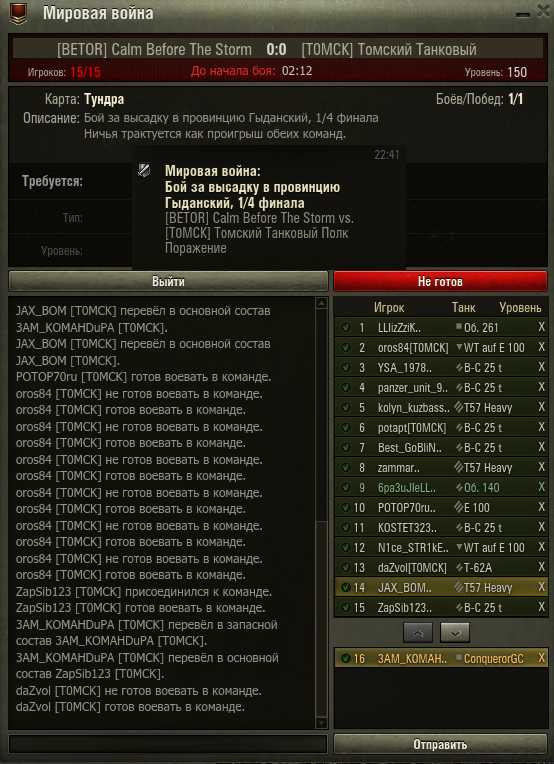Sort roster by Танк column header
The width and height of the screenshot is (554, 764).
463,307
